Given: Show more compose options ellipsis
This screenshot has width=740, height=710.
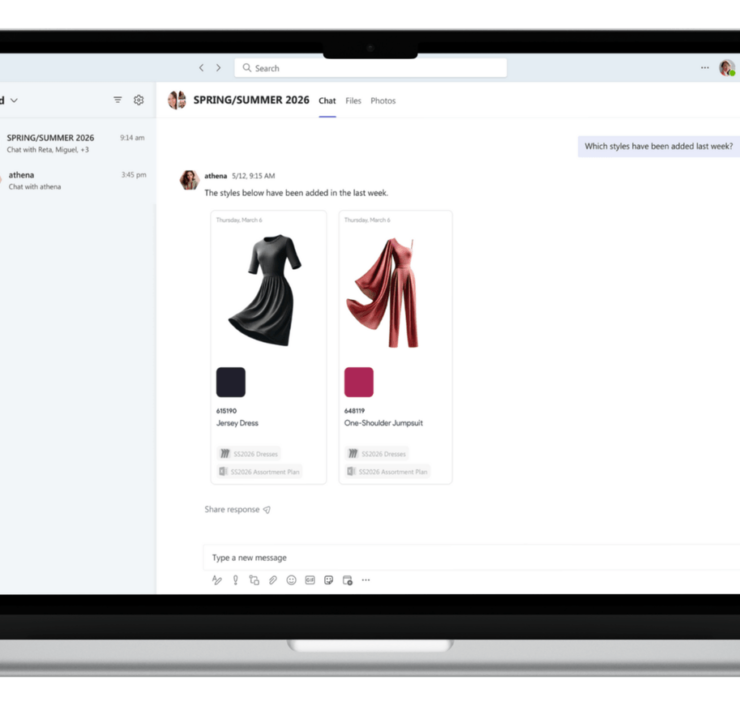Looking at the screenshot, I should pos(366,580).
